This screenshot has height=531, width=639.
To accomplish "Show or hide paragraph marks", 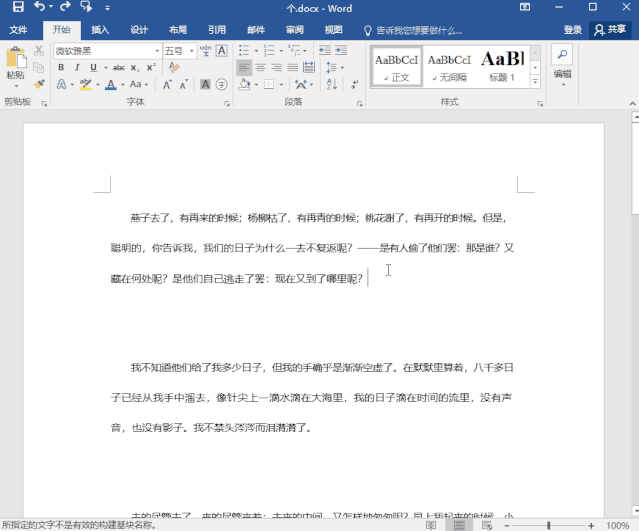I will 355,84.
